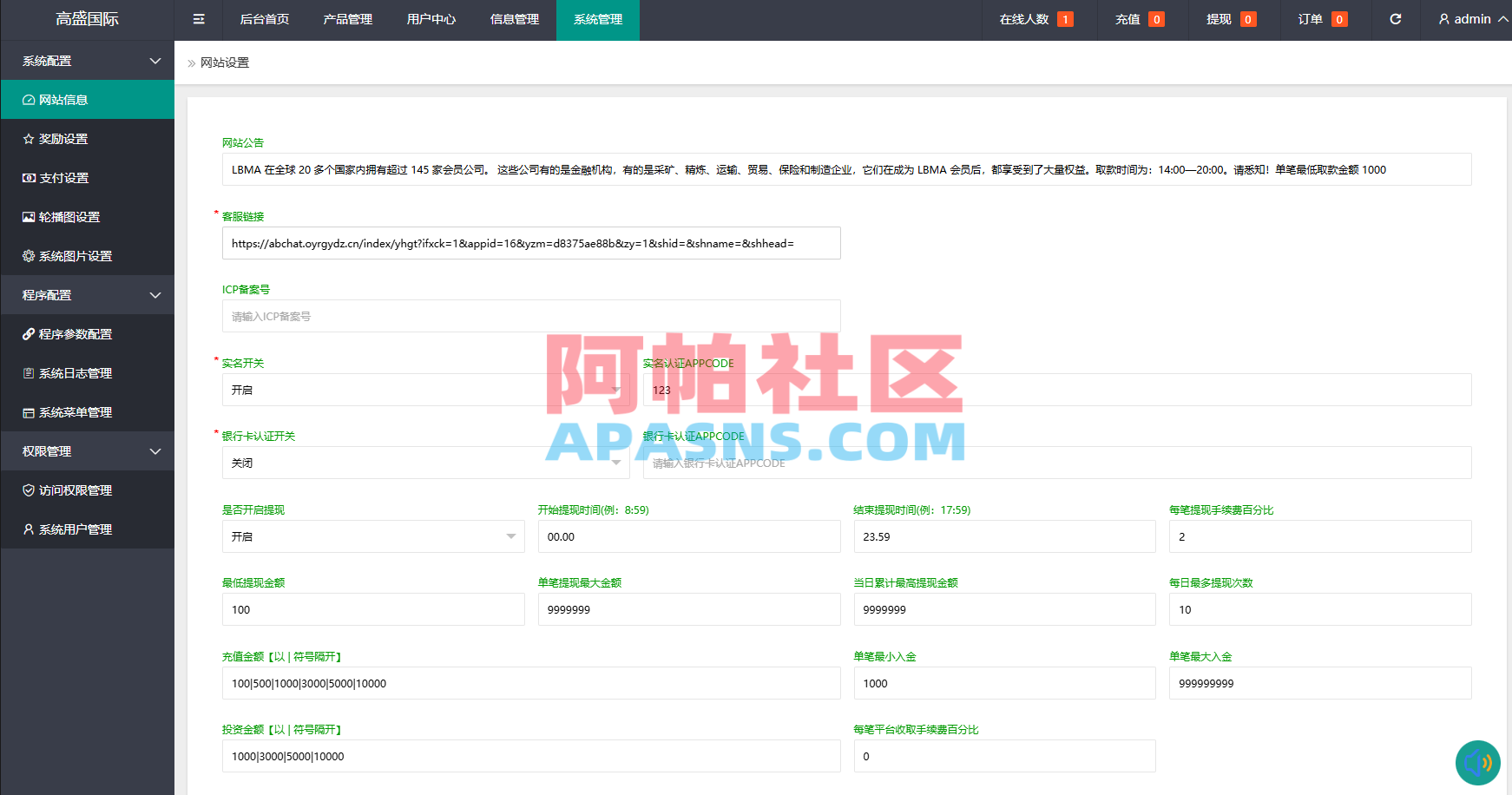Switch to 后台首页 top menu
1512x795 pixels.
(265, 19)
